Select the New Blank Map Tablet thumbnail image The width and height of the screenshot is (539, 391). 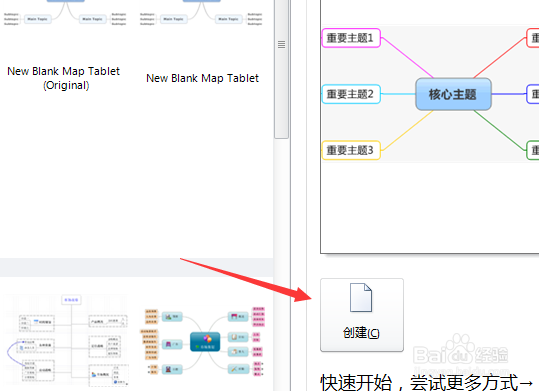pos(201,12)
